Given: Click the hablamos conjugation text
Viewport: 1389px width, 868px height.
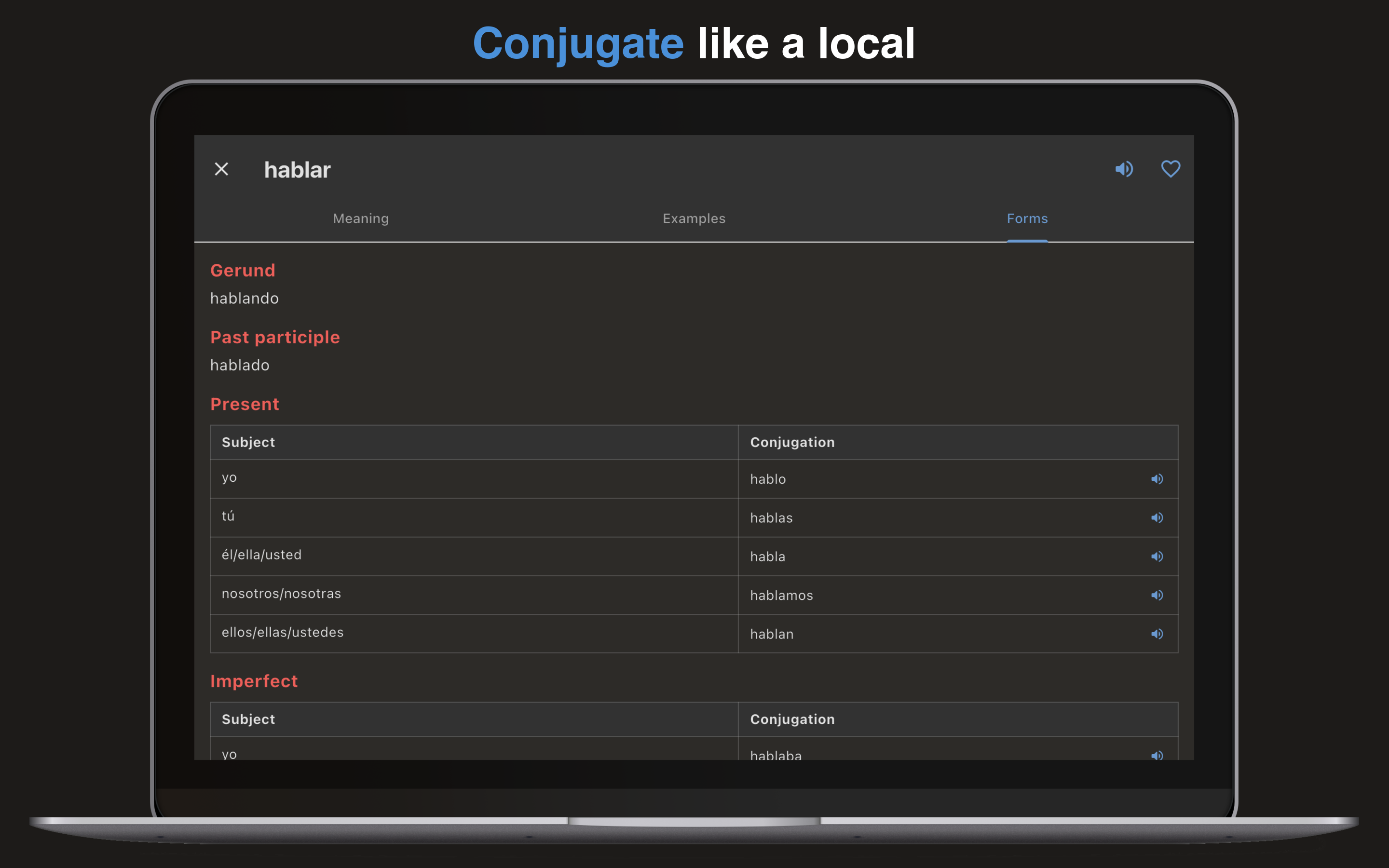Looking at the screenshot, I should [x=782, y=596].
